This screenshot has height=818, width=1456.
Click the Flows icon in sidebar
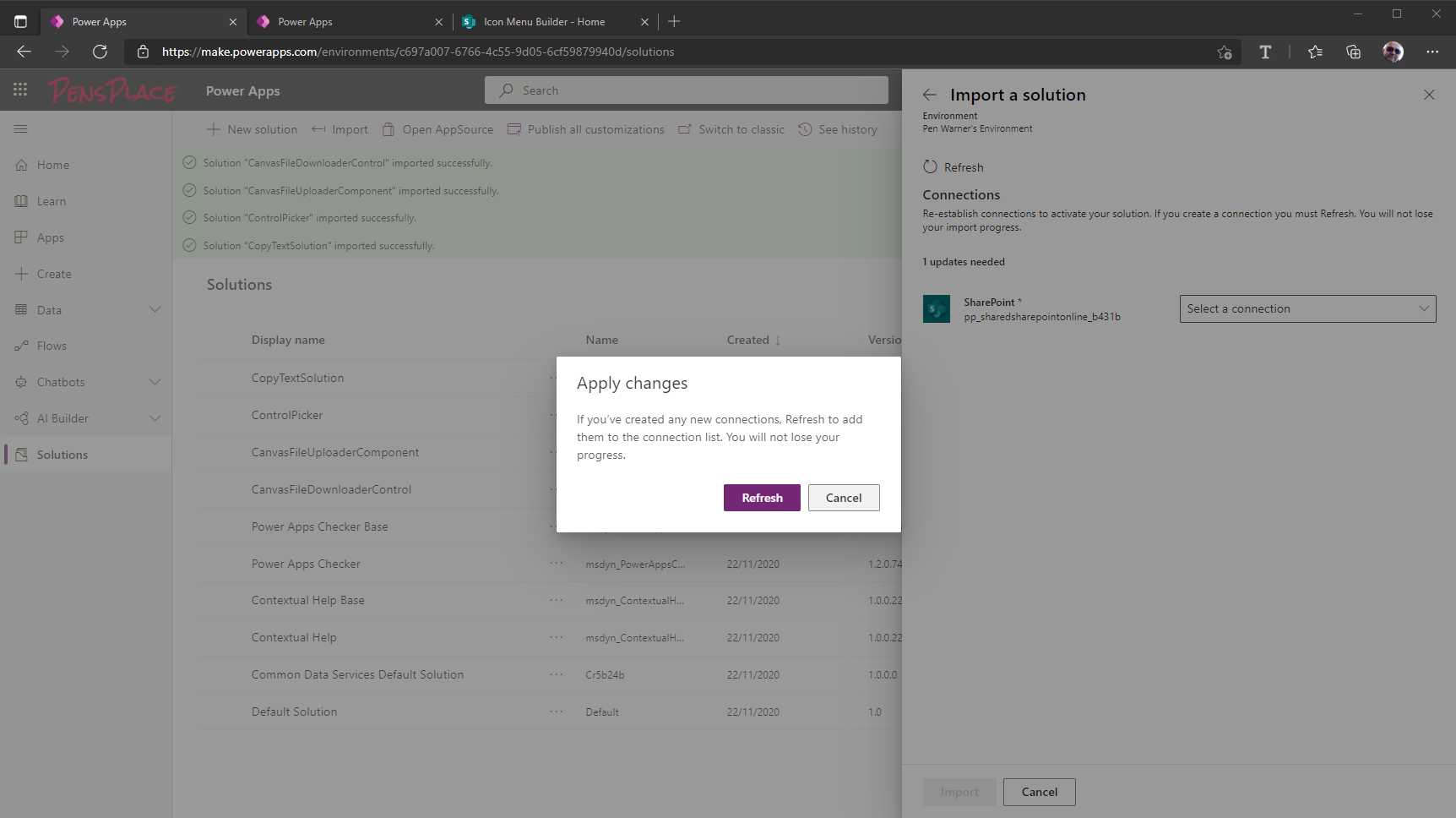coord(21,346)
